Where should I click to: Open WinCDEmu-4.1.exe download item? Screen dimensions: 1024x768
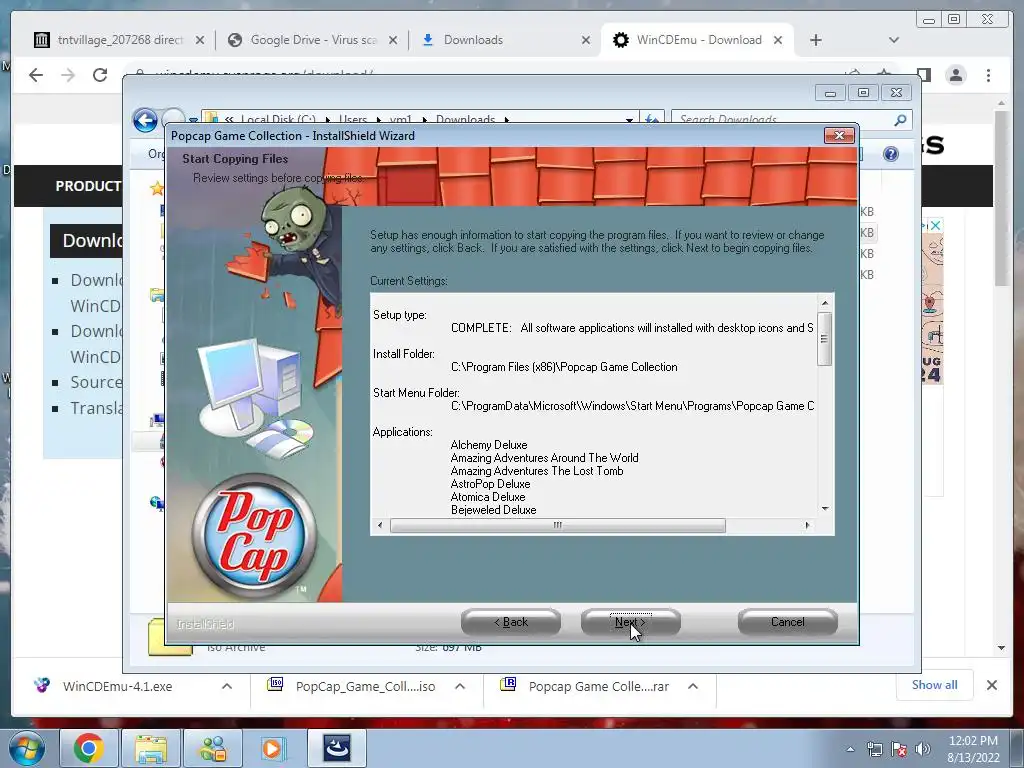click(x=118, y=686)
